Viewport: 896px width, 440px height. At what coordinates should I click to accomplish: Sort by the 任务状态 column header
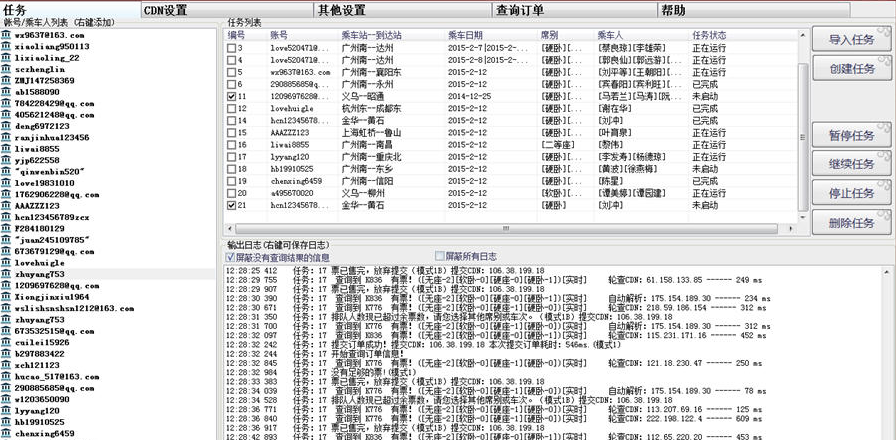pyautogui.click(x=710, y=34)
